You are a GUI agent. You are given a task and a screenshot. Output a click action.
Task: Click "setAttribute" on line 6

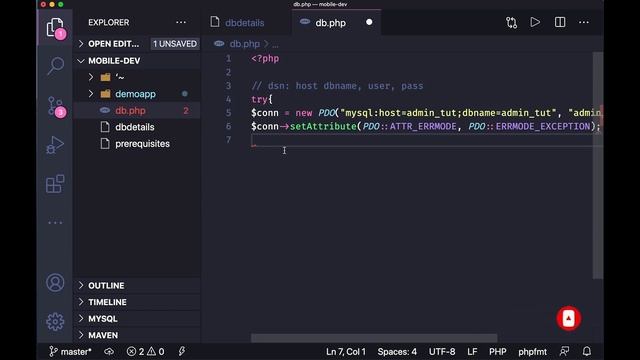pos(323,127)
